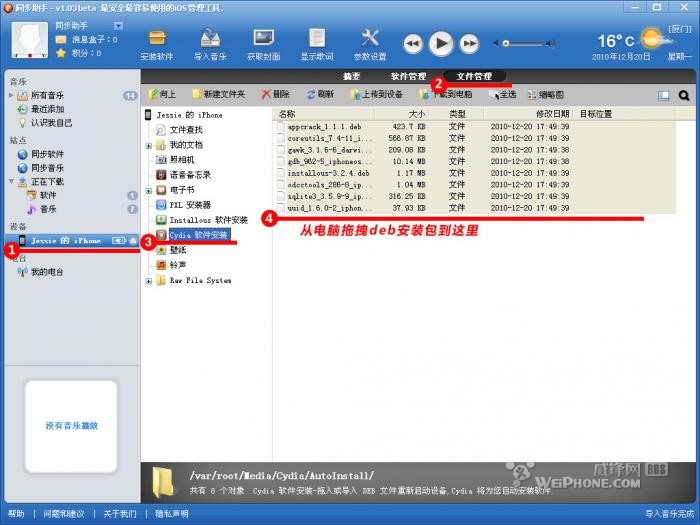Screen dimensions: 700x525
Task: Click the search magnifier icon
Action: [683, 95]
